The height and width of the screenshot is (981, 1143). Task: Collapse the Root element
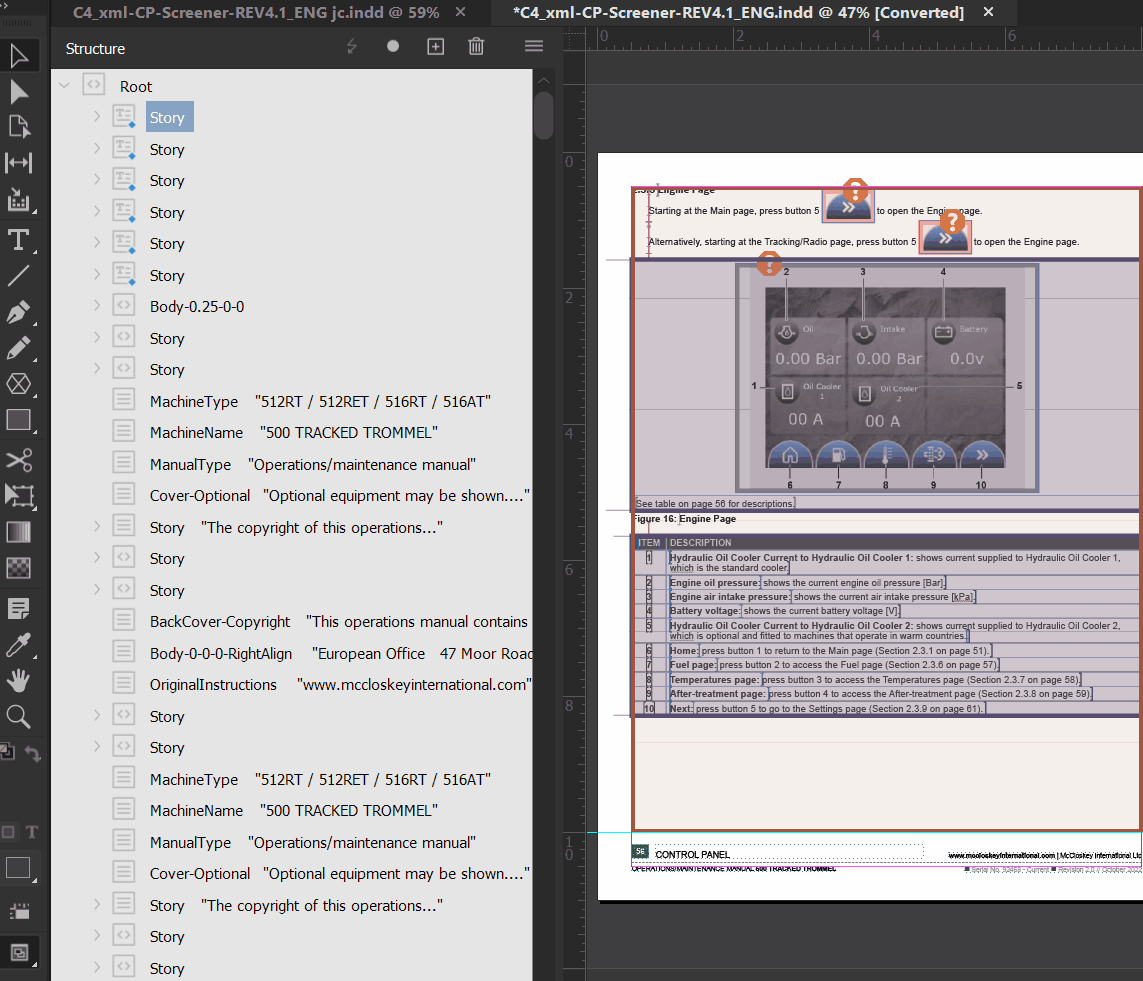64,85
